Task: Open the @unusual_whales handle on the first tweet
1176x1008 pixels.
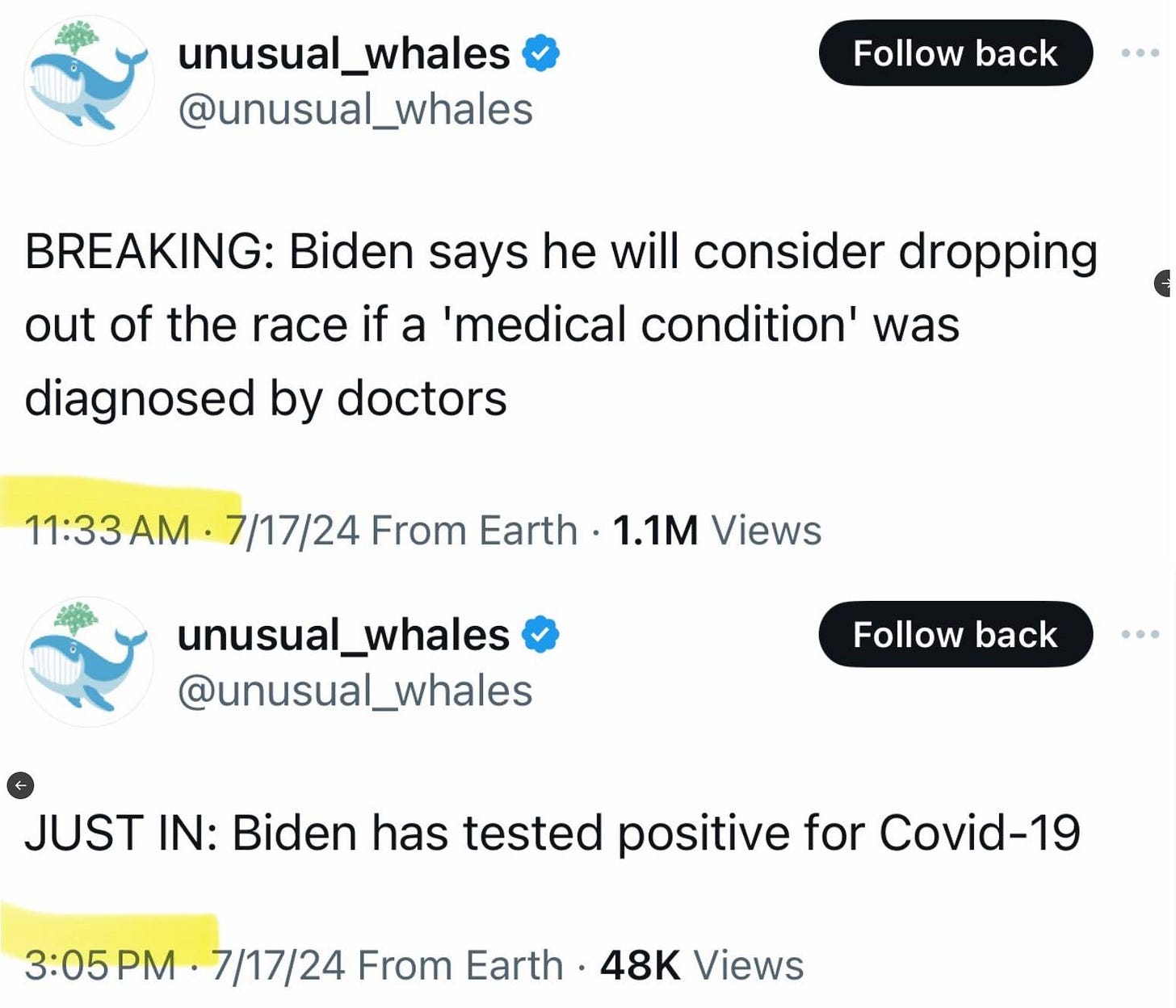Action: [x=355, y=110]
